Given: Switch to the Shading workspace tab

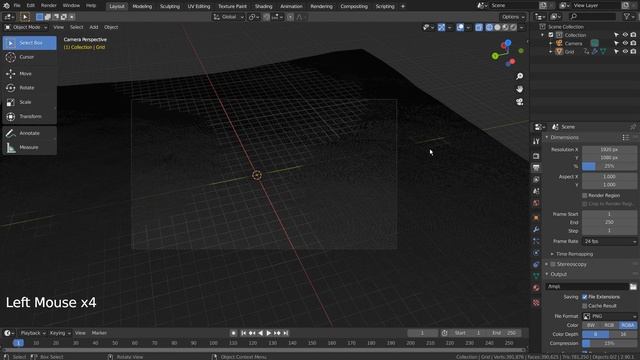Looking at the screenshot, I should pos(263,6).
